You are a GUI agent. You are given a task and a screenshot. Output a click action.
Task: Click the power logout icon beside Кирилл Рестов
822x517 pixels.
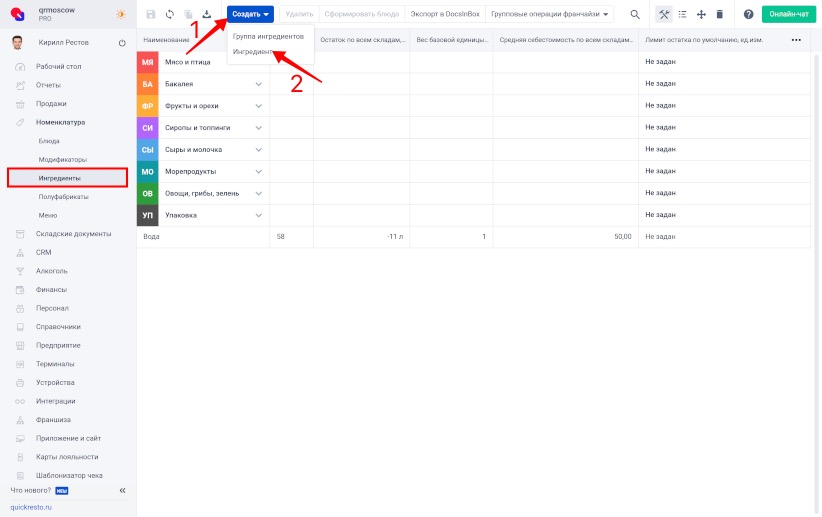pos(121,43)
